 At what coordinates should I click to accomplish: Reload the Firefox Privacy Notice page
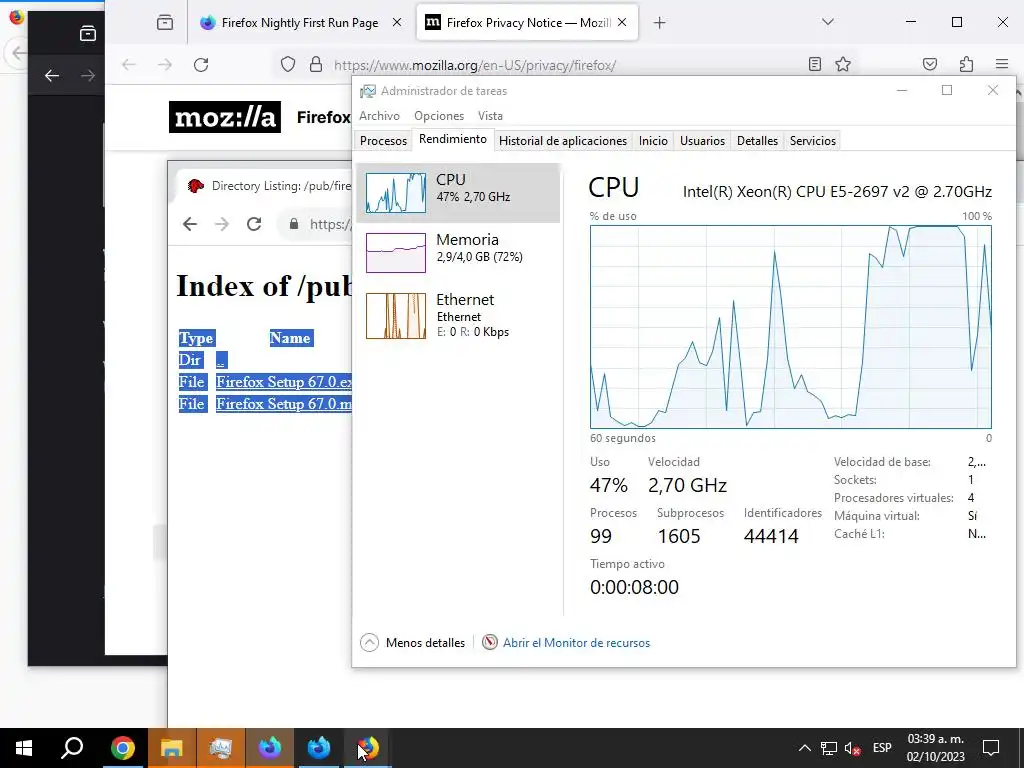(x=201, y=65)
